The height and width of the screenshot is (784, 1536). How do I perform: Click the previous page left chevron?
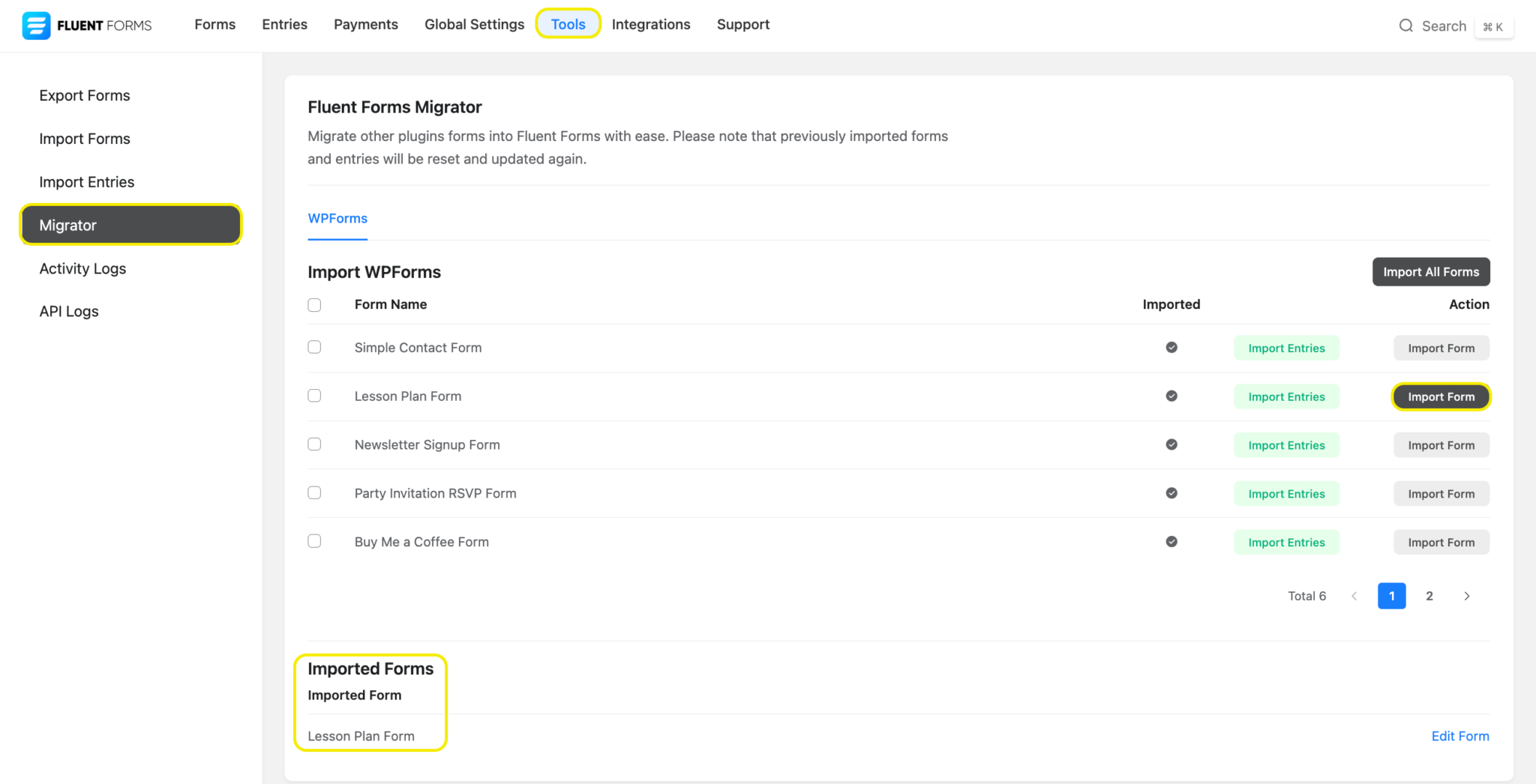pyautogui.click(x=1354, y=595)
